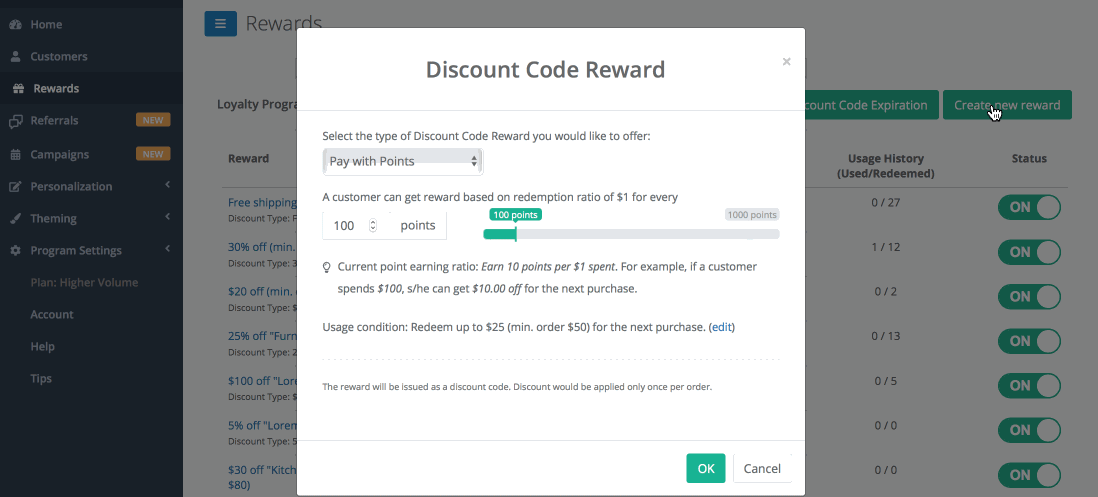
Task: Click the Theming brush icon
Action: [15, 219]
